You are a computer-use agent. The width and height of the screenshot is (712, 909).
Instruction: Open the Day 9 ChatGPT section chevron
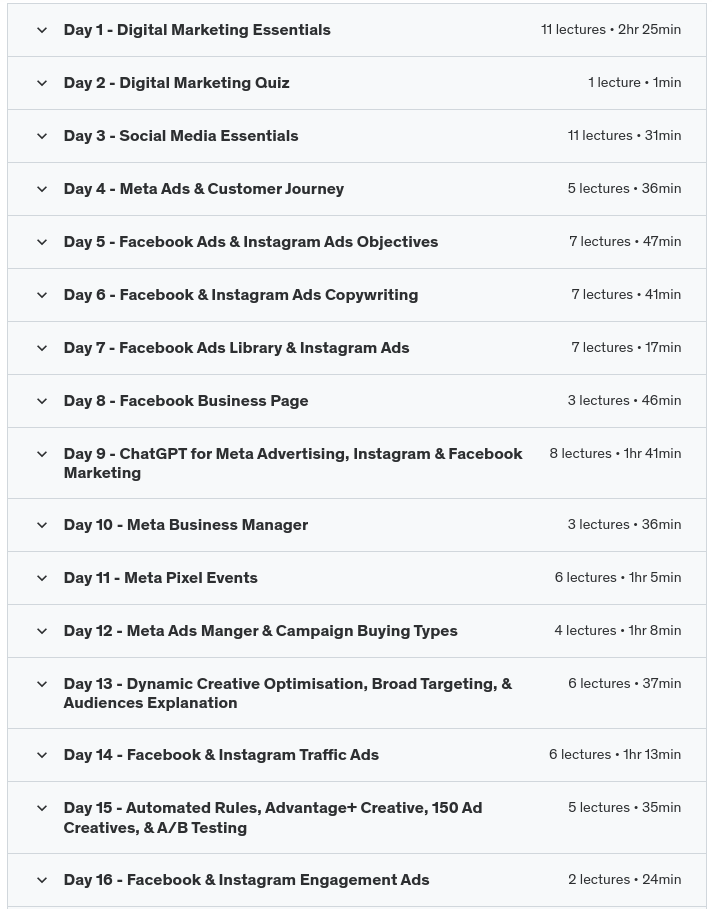42,454
